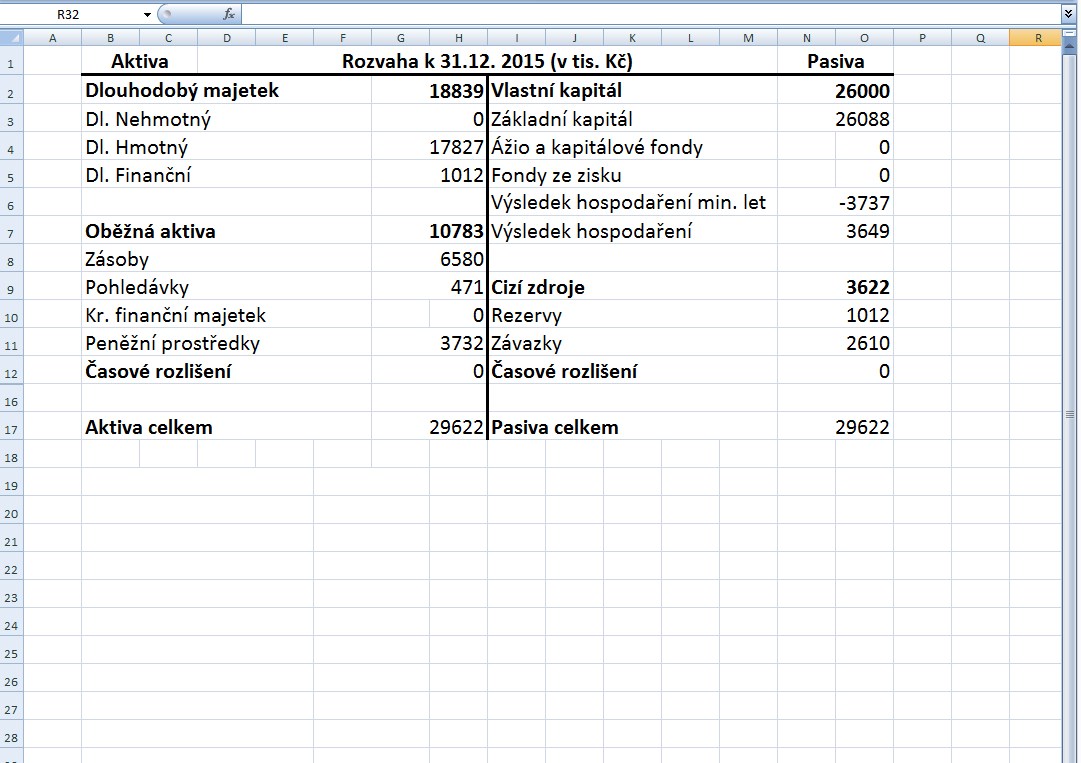Image resolution: width=1081 pixels, height=763 pixels.
Task: Select column P header
Action: [922, 39]
